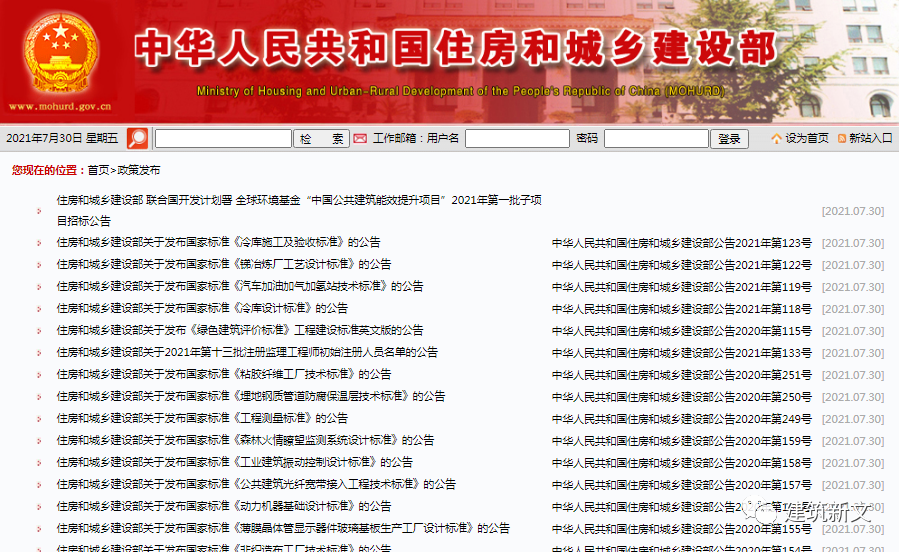This screenshot has height=552, width=901.
Task: Focus the search keyword input field
Action: tap(223, 138)
